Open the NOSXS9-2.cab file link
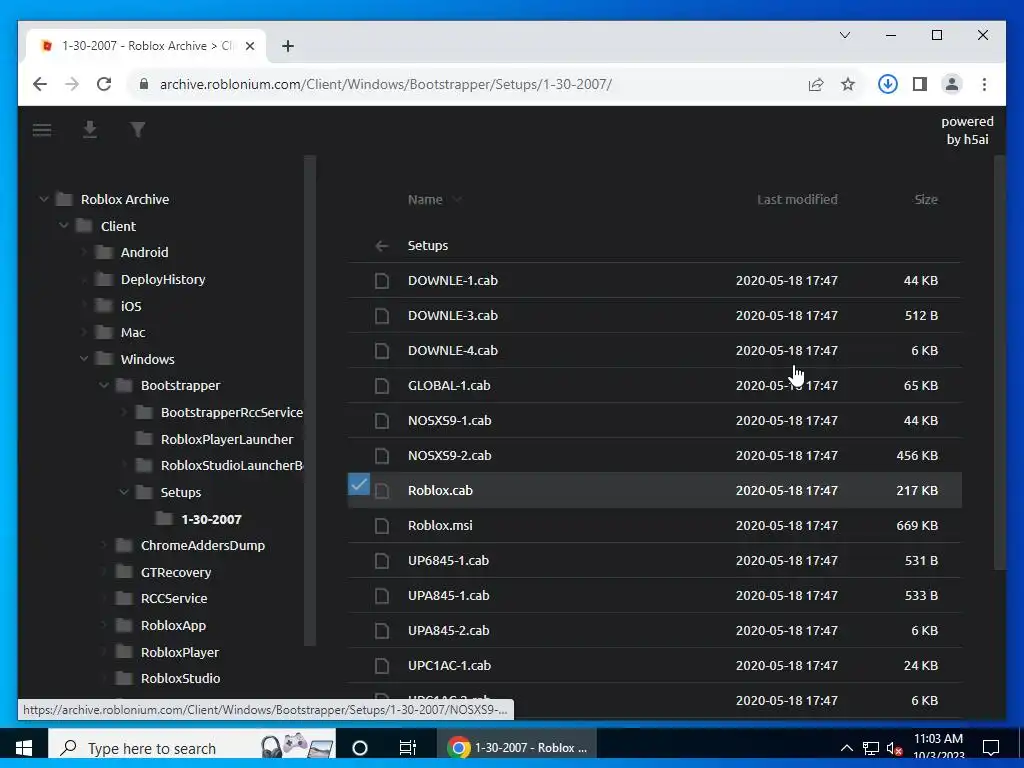 [449, 456]
